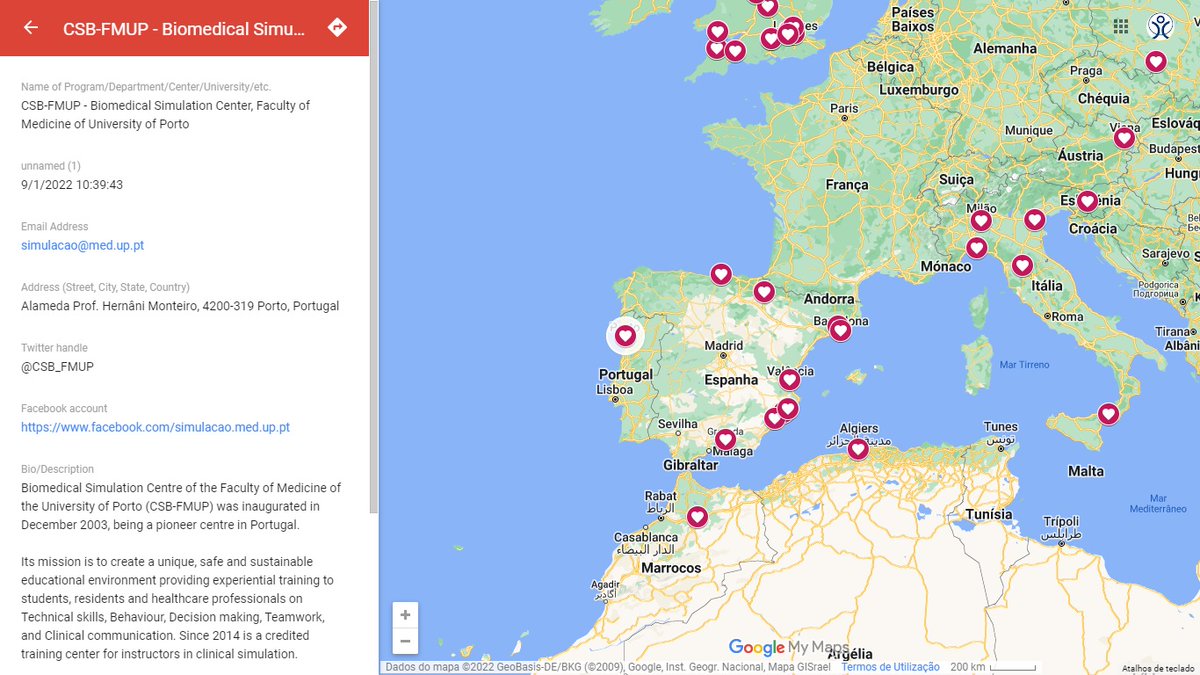Click the heart marker east of Chéquia
Viewport: 1200px width, 675px height.
click(x=1156, y=61)
